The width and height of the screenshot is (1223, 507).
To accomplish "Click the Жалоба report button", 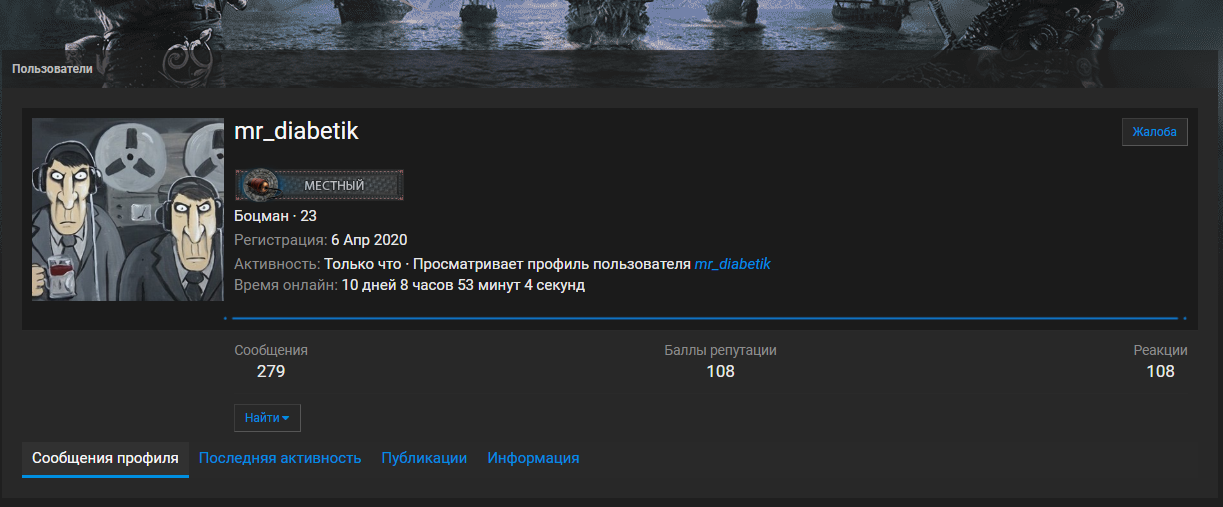I will (1154, 131).
